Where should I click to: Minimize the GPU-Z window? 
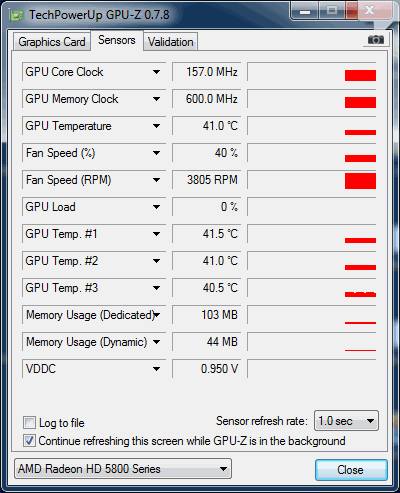tap(305, 11)
